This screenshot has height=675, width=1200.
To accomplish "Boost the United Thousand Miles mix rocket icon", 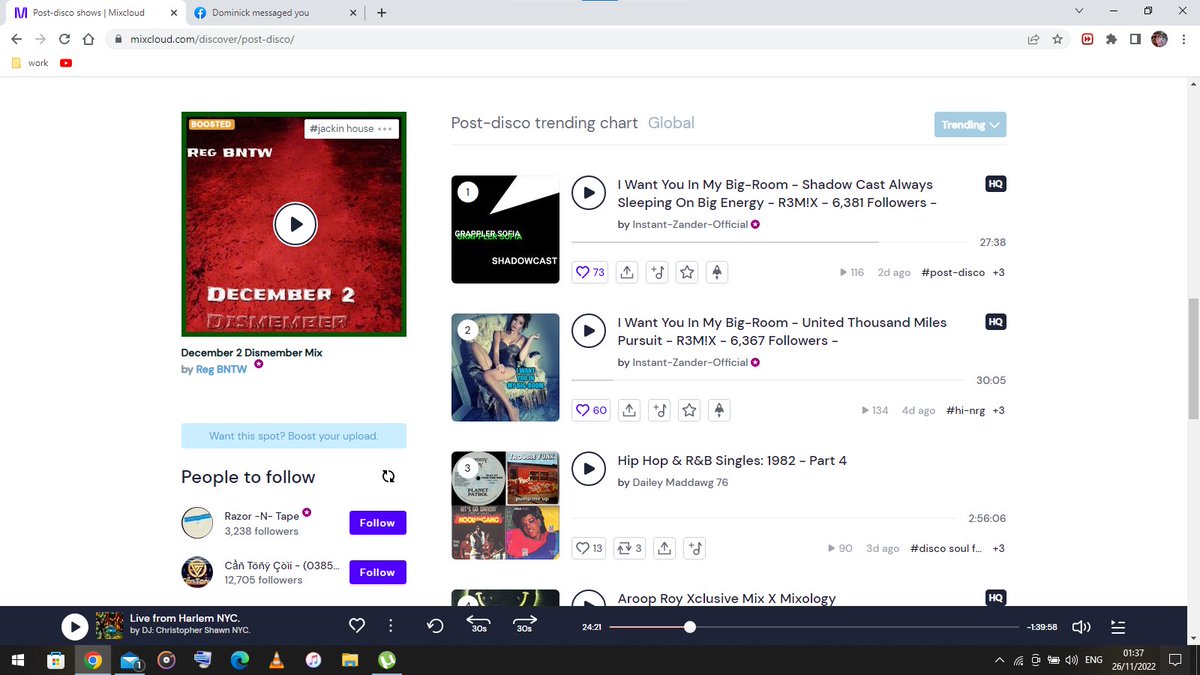I will pos(717,410).
